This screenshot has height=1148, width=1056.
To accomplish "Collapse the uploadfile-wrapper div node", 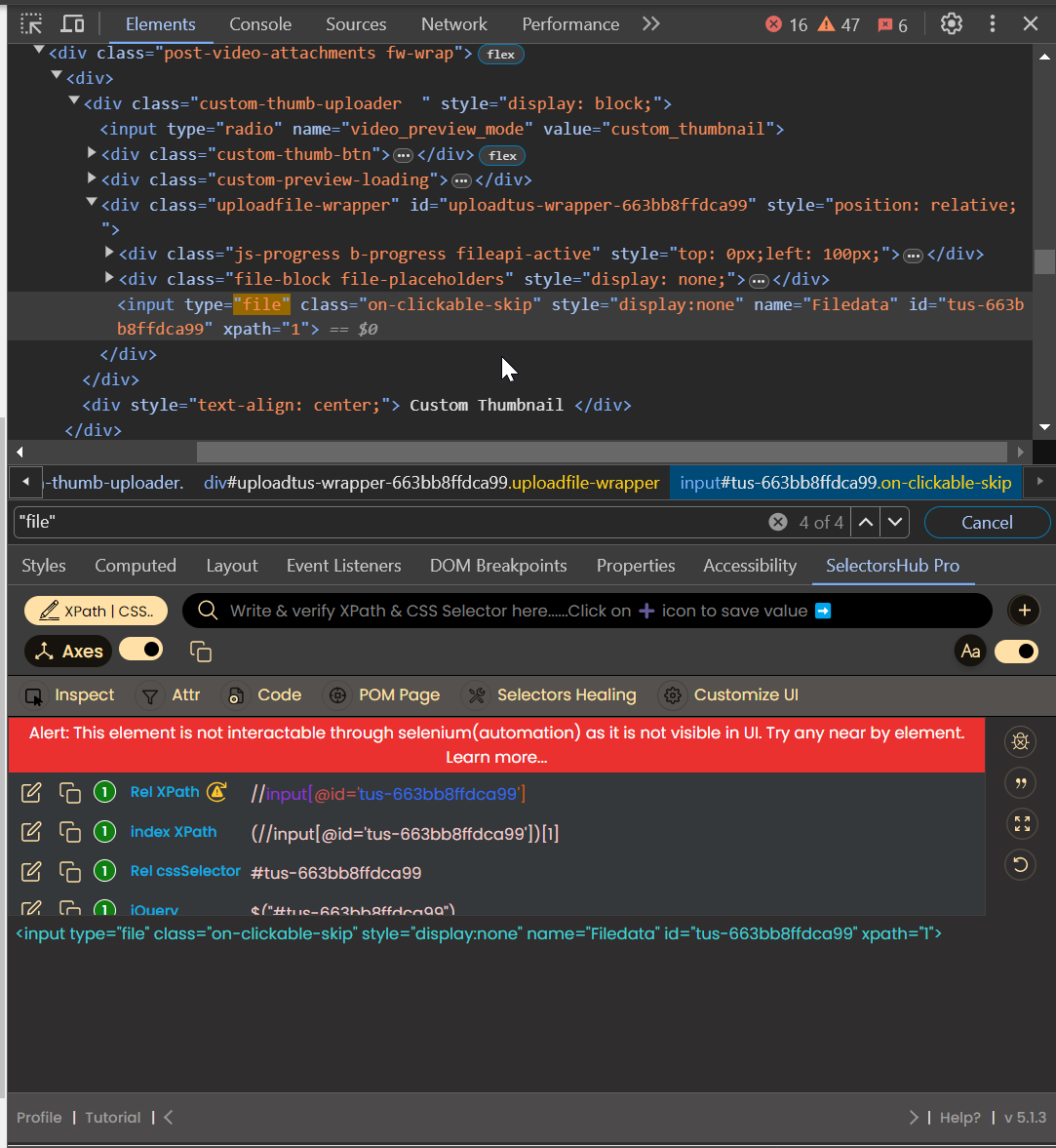I will [92, 202].
